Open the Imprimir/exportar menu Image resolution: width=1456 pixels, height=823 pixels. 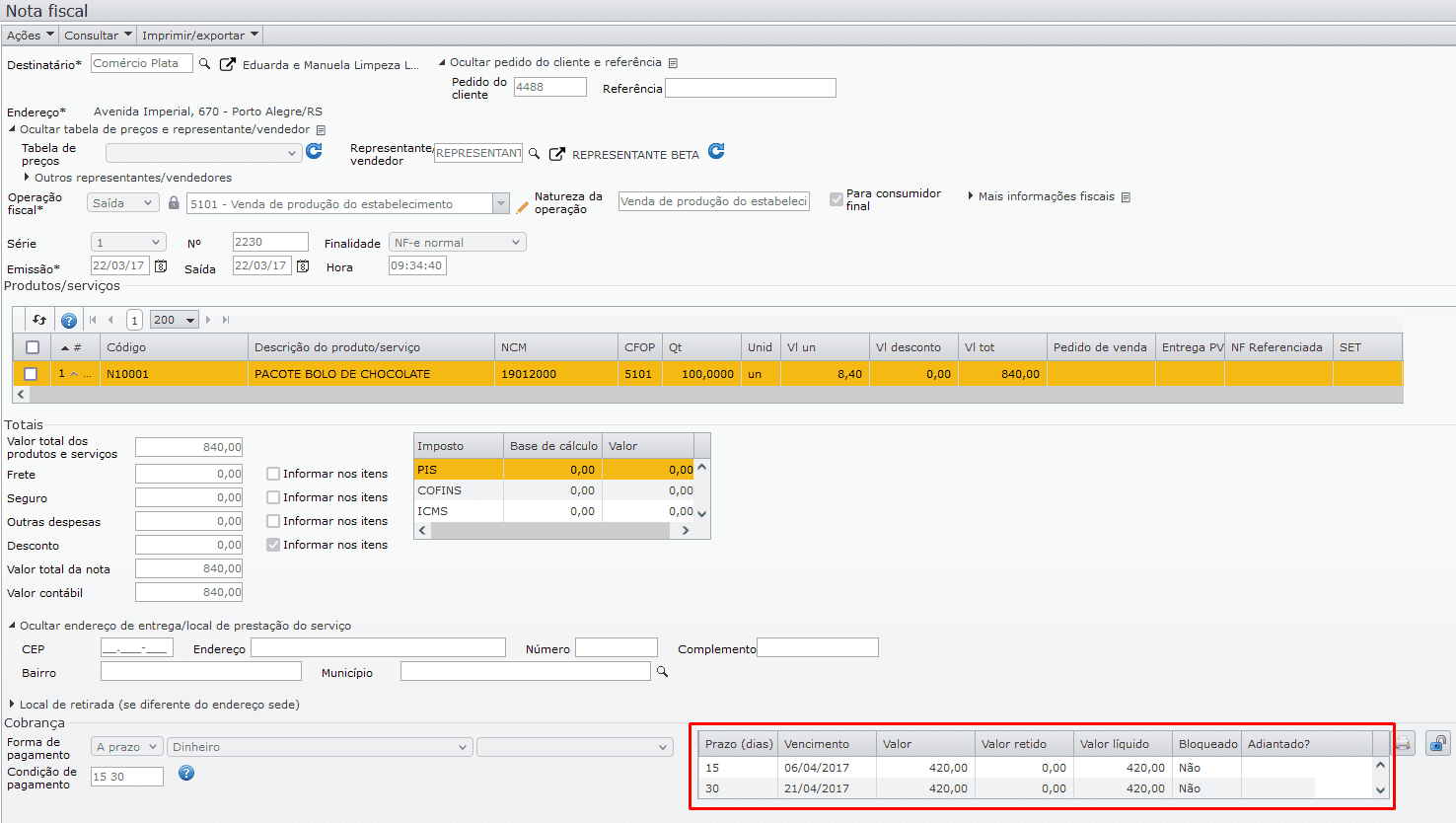[199, 36]
